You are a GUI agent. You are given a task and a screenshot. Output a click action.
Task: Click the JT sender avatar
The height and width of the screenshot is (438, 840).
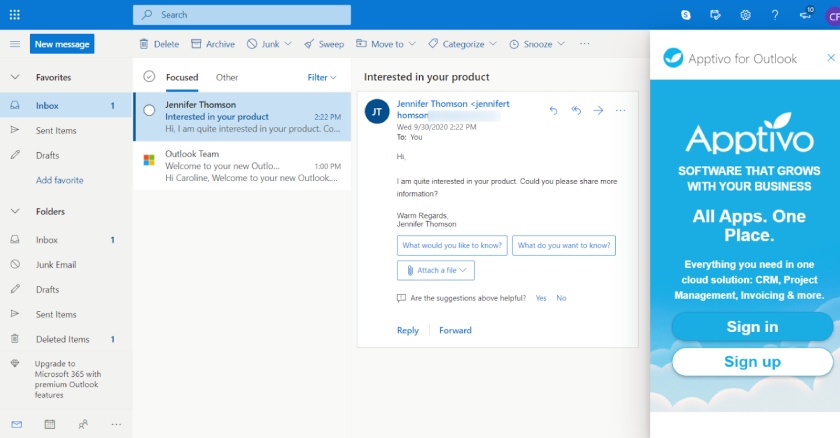click(x=377, y=111)
